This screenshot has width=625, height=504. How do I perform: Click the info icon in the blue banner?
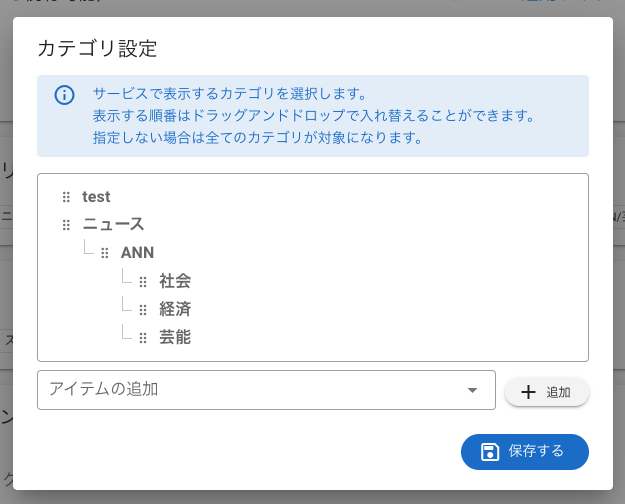tap(64, 95)
